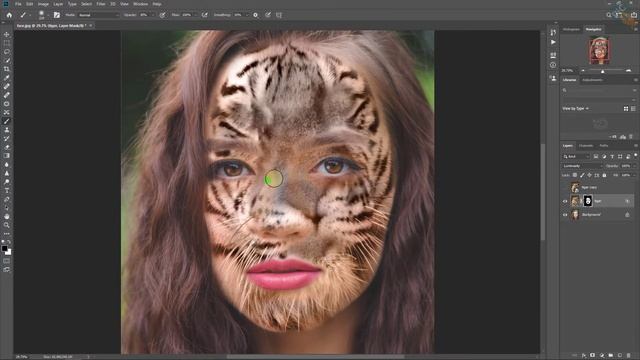640x360 pixels.
Task: Delete layer trash icon at panel bottom
Action: point(629,356)
